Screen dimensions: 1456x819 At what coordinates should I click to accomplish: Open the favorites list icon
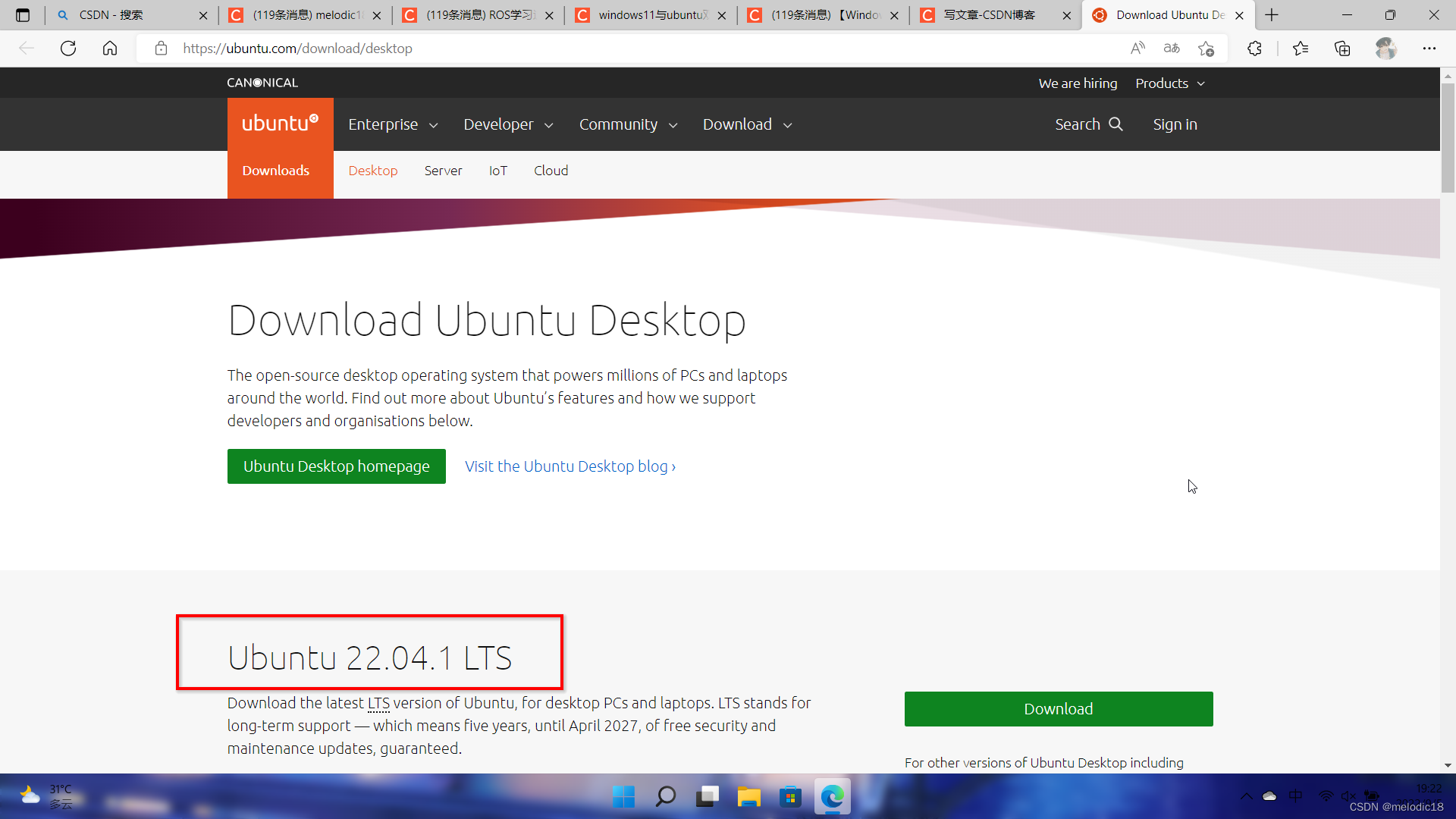1301,49
